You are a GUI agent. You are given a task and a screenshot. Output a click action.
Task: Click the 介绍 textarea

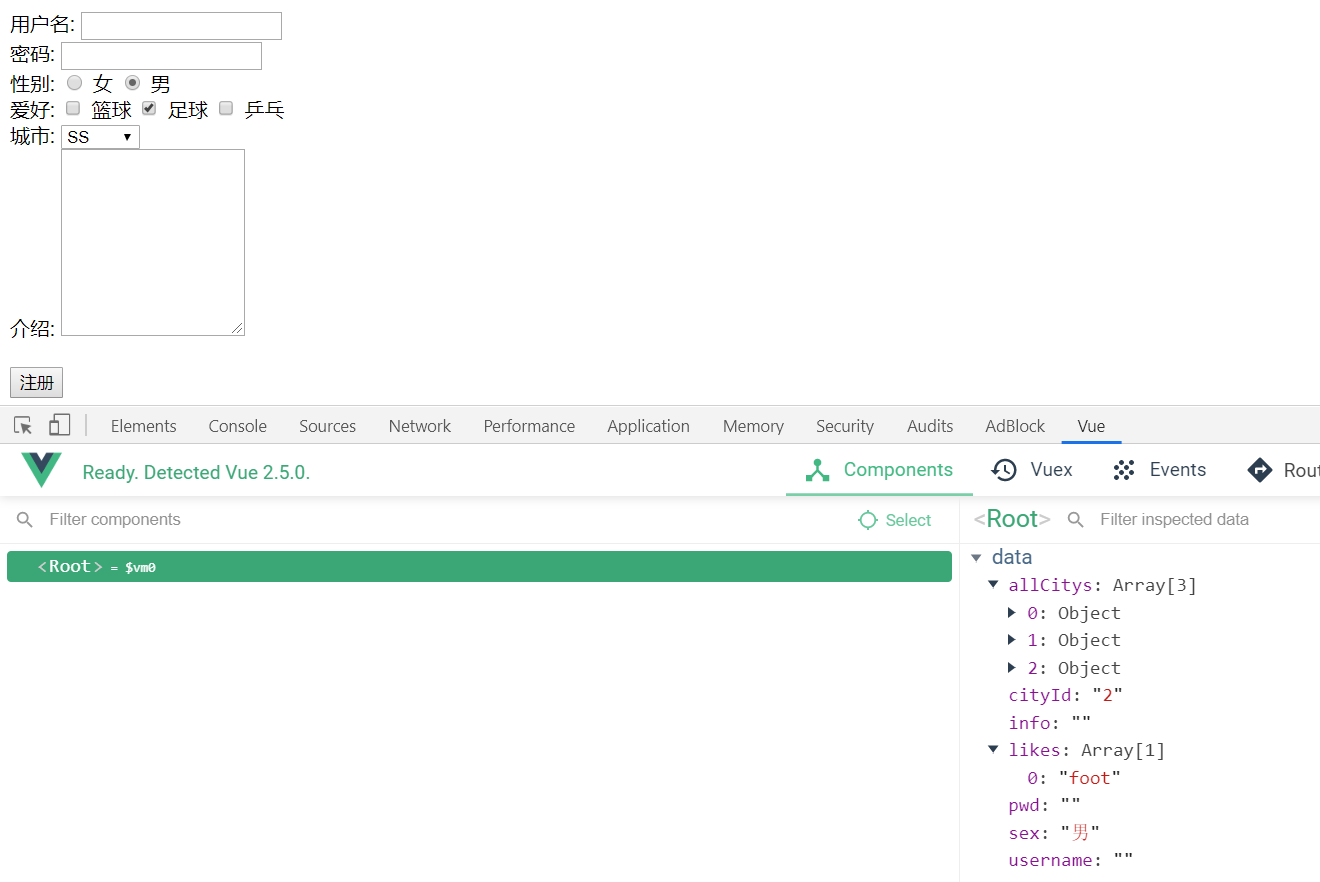click(x=153, y=242)
